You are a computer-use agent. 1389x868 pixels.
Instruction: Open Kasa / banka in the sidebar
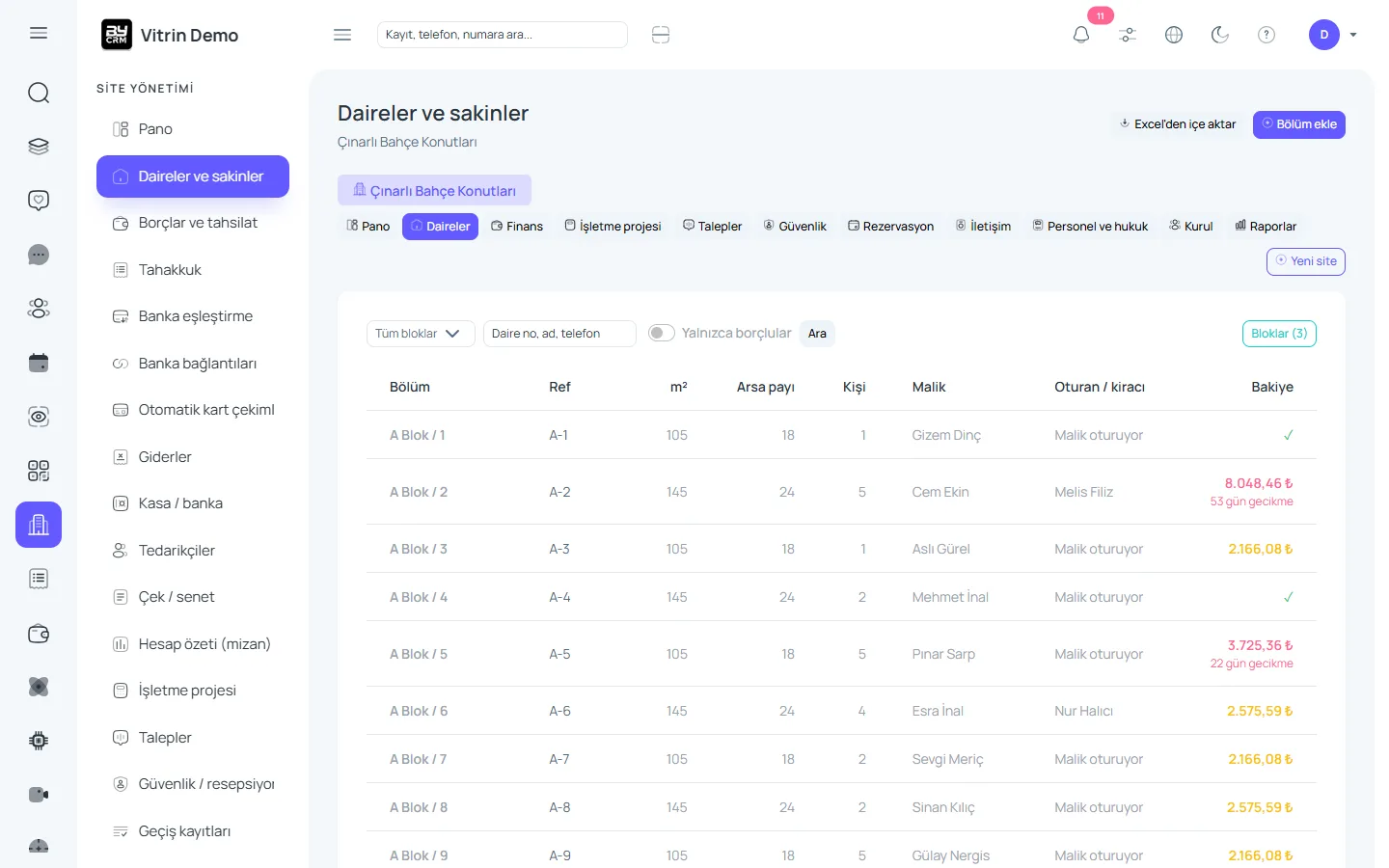pos(193,503)
